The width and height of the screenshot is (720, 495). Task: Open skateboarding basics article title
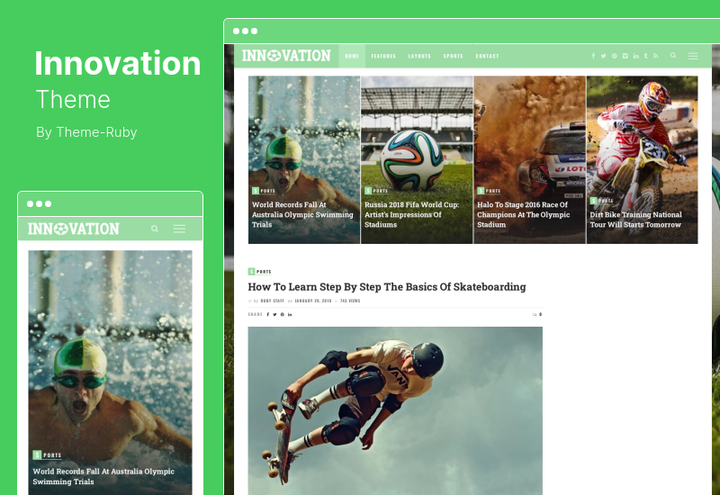[x=387, y=287]
